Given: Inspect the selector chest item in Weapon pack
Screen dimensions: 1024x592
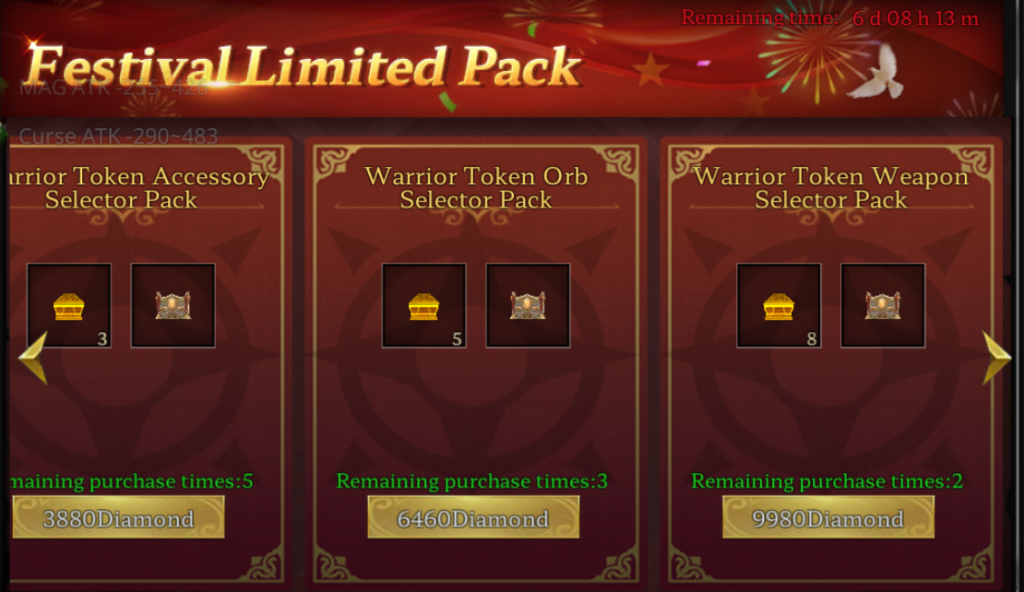Looking at the screenshot, I should tap(883, 306).
